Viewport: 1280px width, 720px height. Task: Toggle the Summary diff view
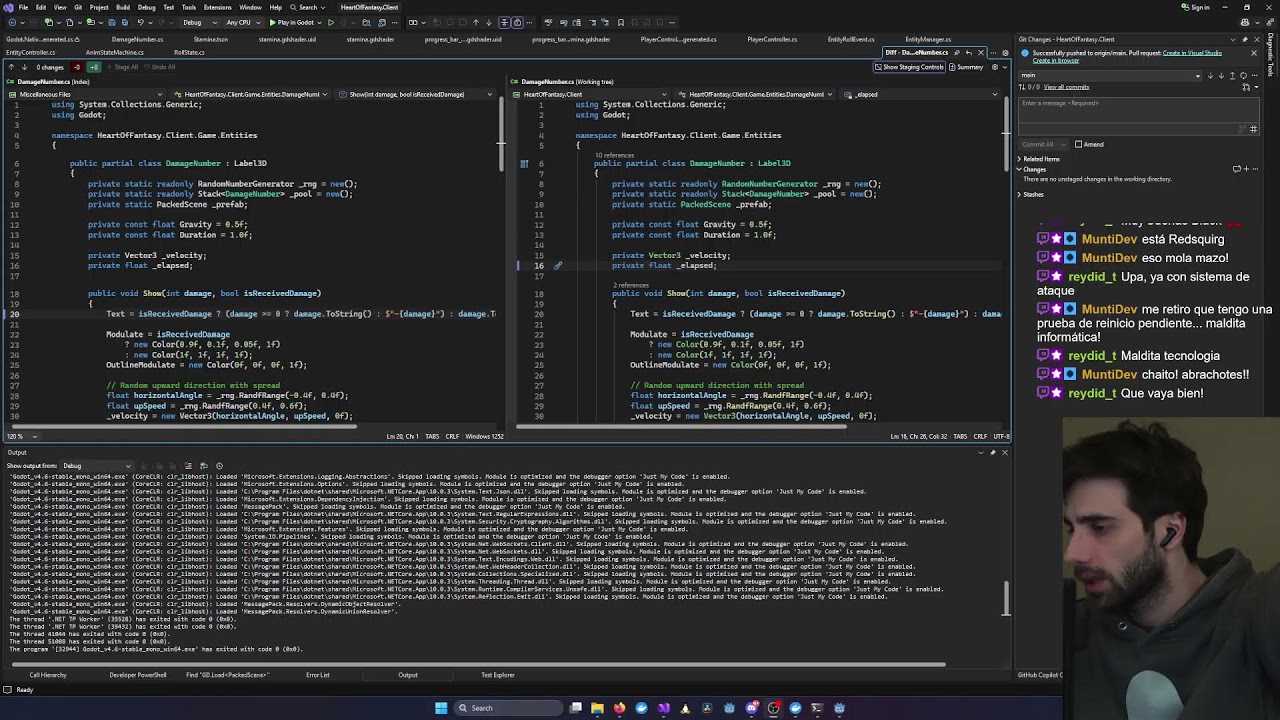966,67
